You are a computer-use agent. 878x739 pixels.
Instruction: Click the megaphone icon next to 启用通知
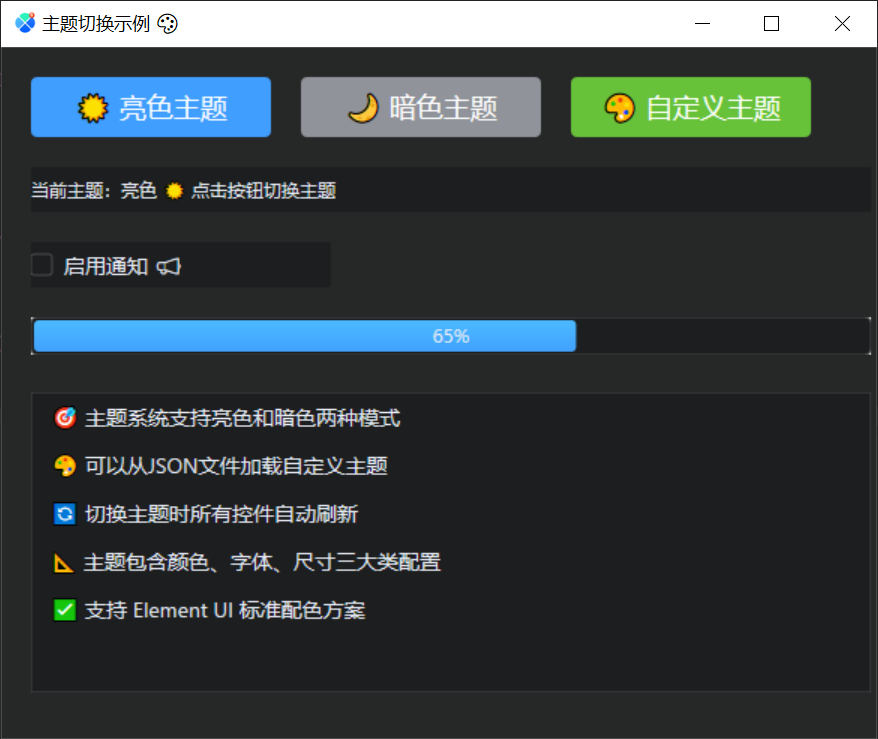(x=168, y=266)
